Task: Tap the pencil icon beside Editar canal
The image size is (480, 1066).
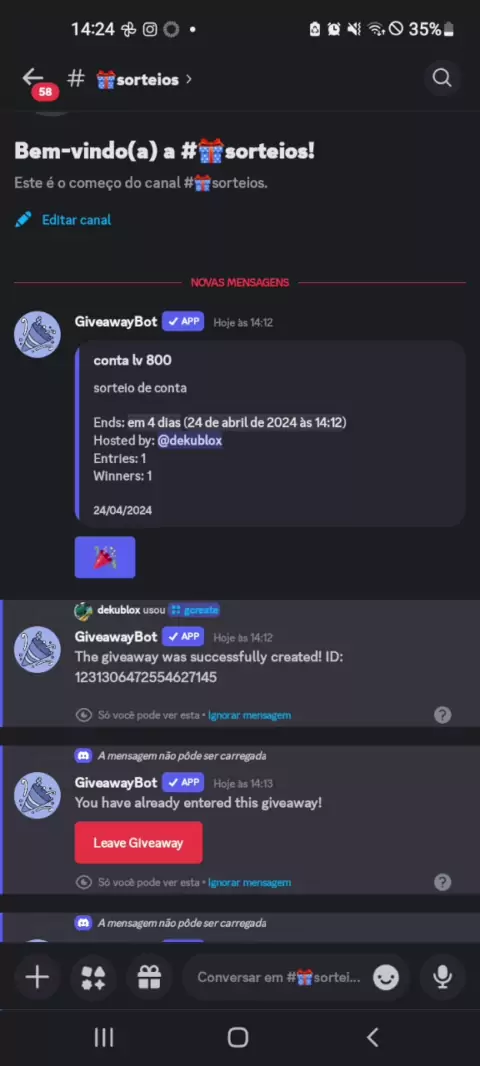Action: point(23,220)
